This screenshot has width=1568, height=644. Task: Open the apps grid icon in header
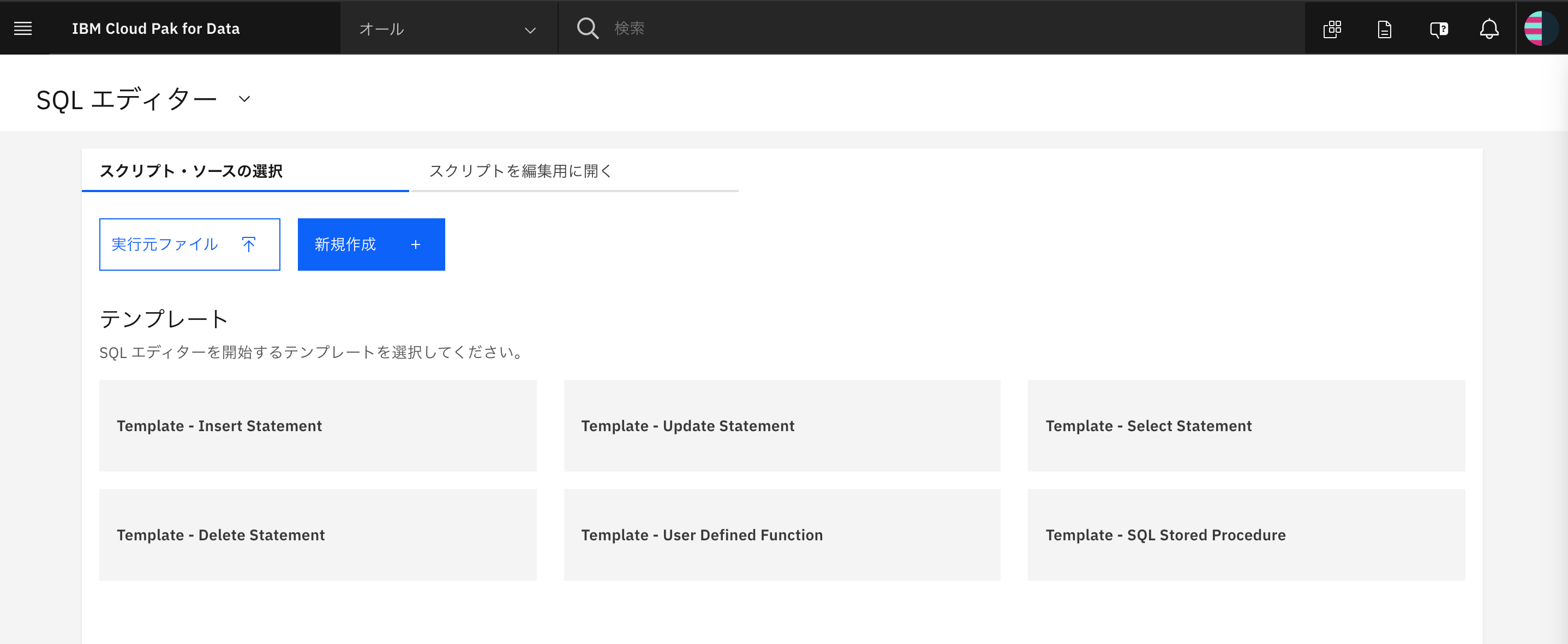[x=1332, y=28]
